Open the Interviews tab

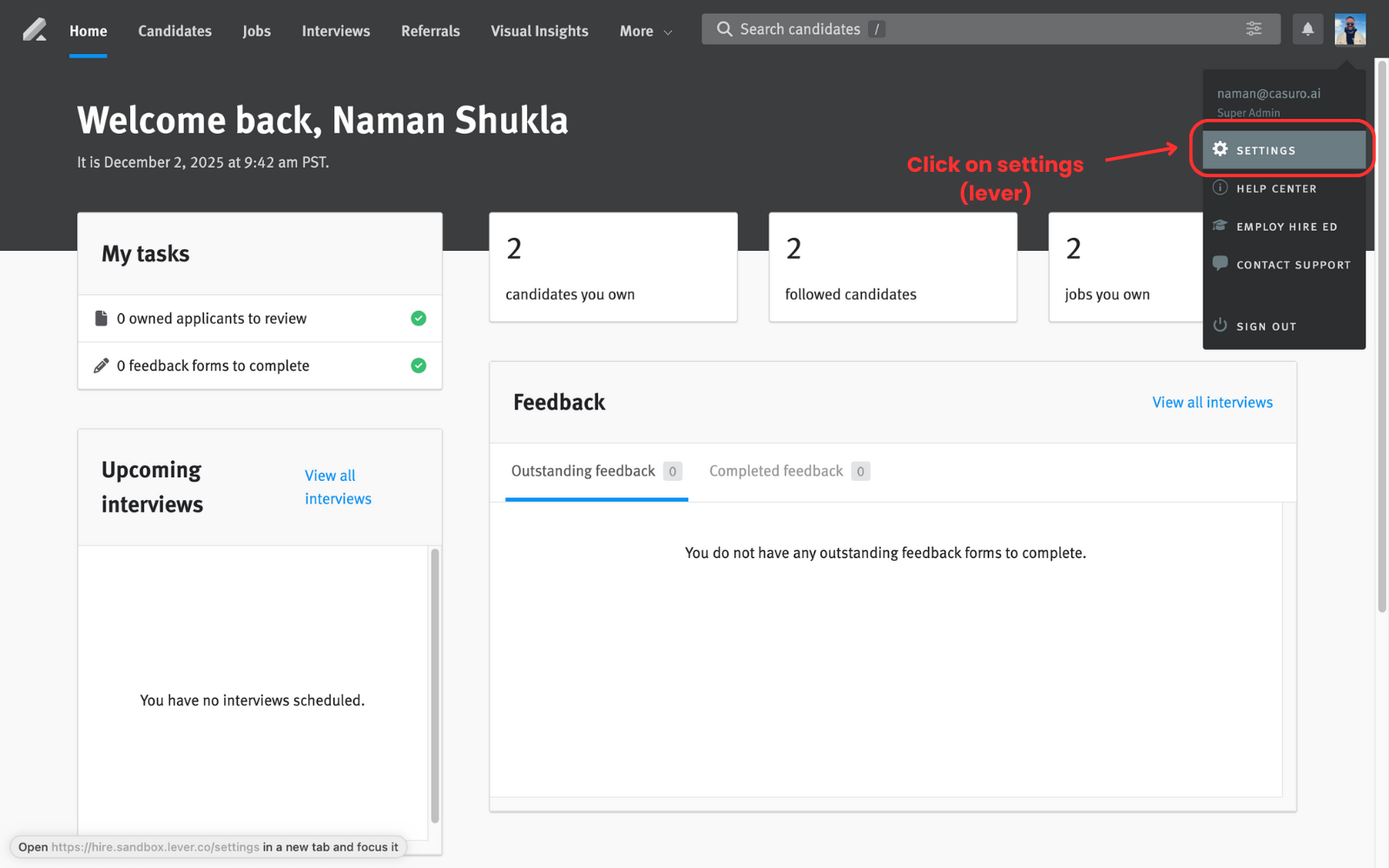tap(336, 31)
